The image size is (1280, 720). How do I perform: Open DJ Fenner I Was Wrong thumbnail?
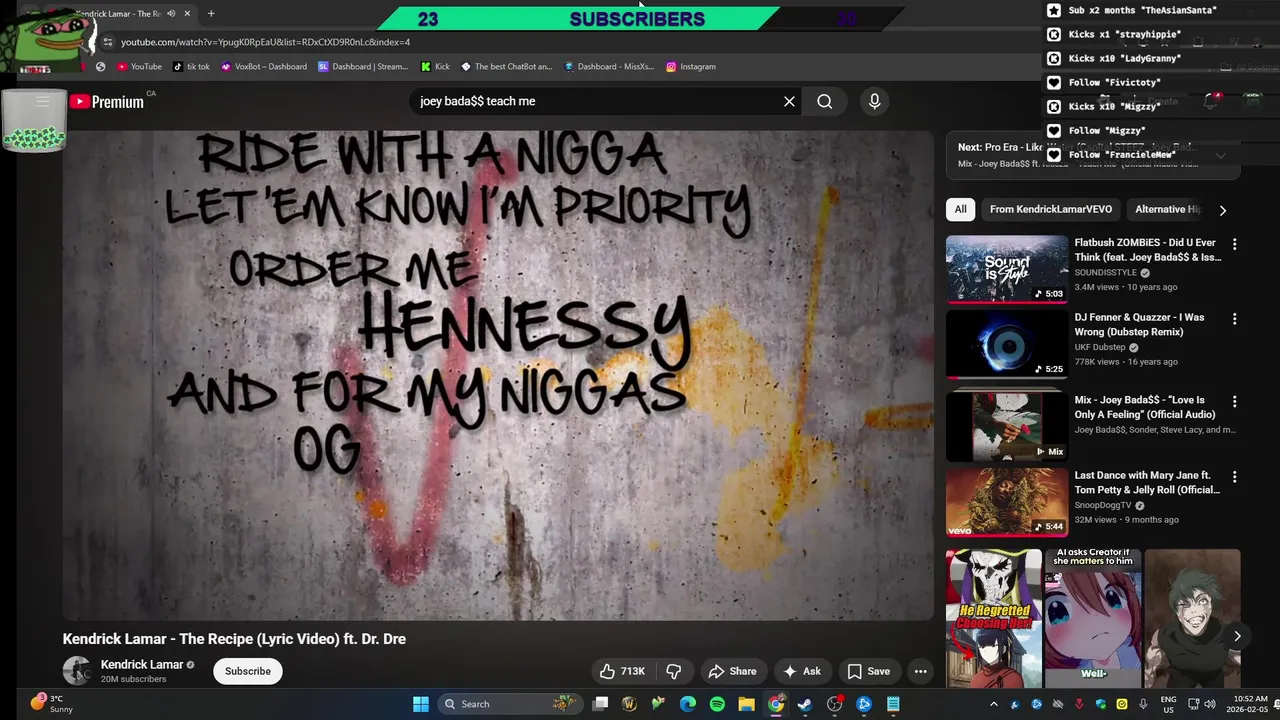tap(1007, 343)
